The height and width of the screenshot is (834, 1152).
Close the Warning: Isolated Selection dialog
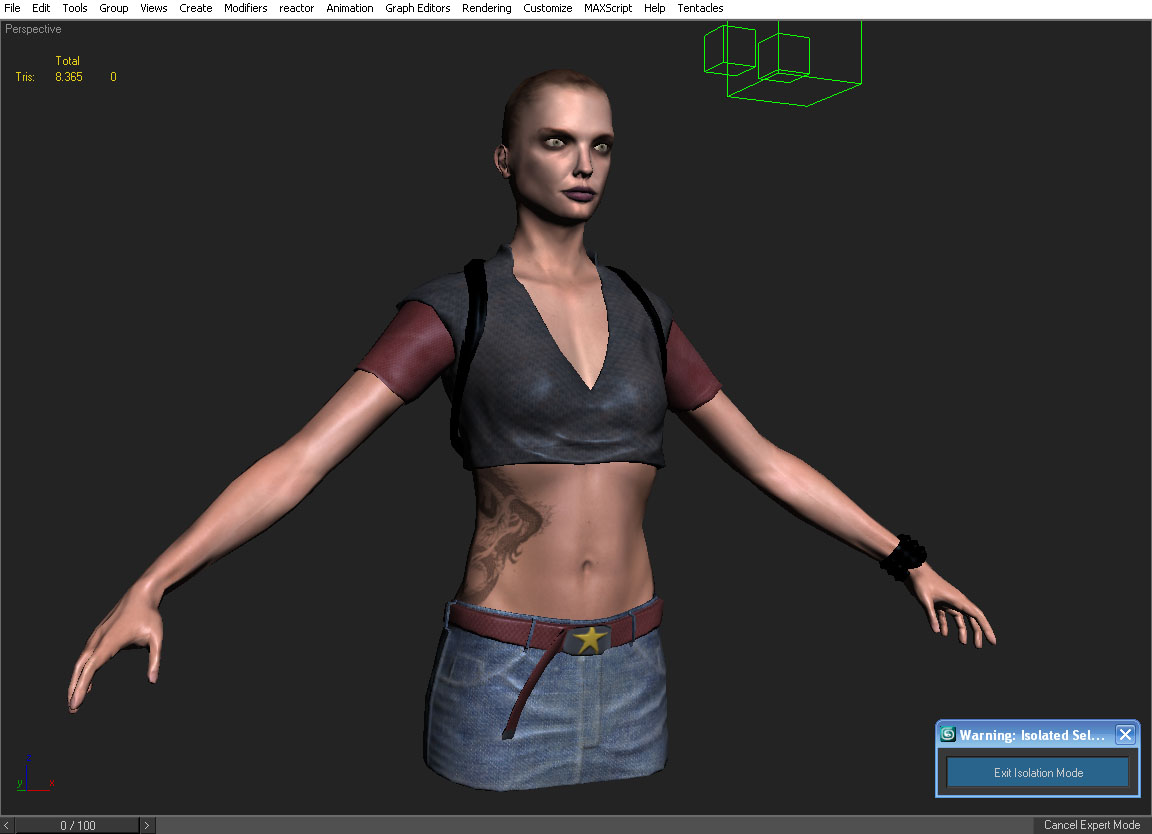click(1125, 734)
